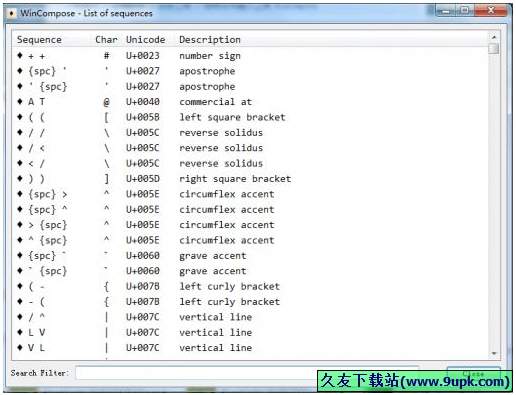Select the 'commercial at' row

coord(250,102)
